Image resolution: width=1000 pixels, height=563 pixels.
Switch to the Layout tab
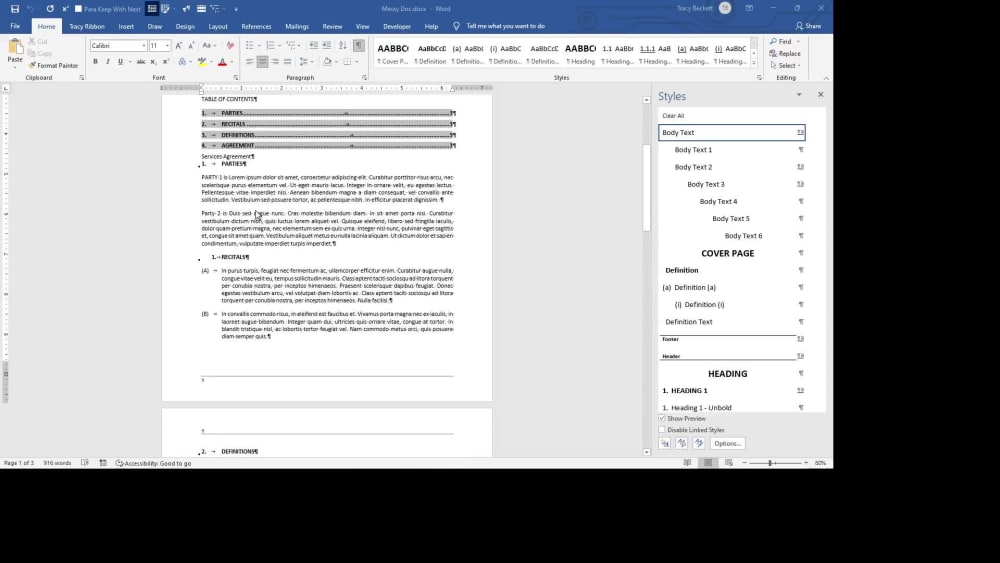coord(217,26)
